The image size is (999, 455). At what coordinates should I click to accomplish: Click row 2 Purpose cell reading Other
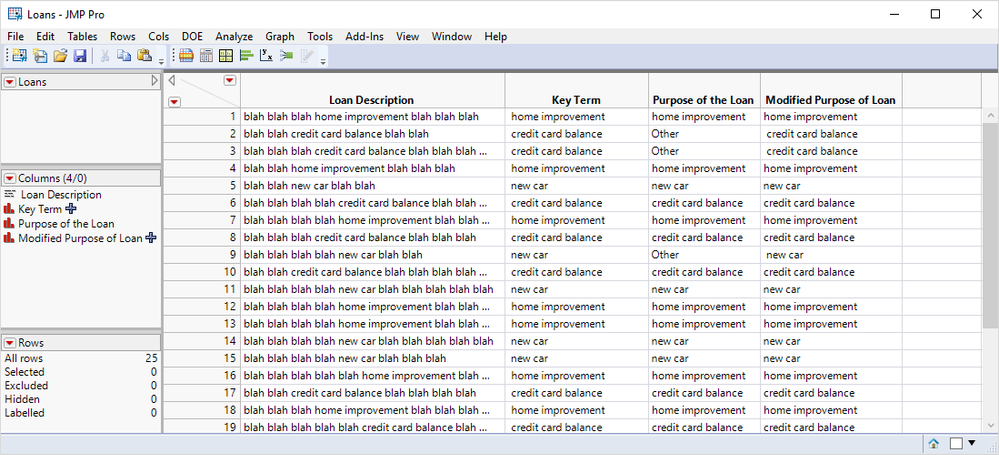(704, 134)
